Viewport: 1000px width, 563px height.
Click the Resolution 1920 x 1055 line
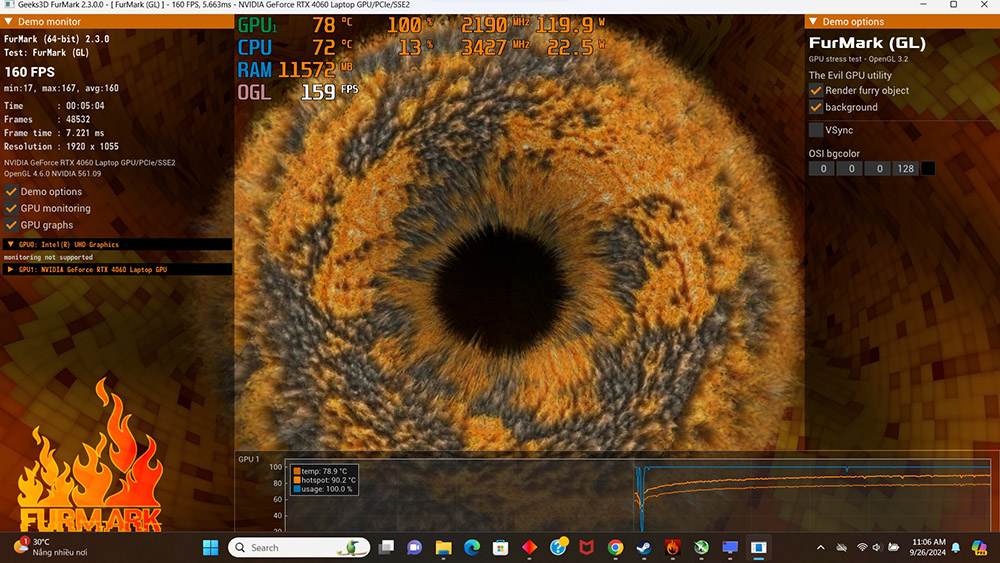coord(61,146)
